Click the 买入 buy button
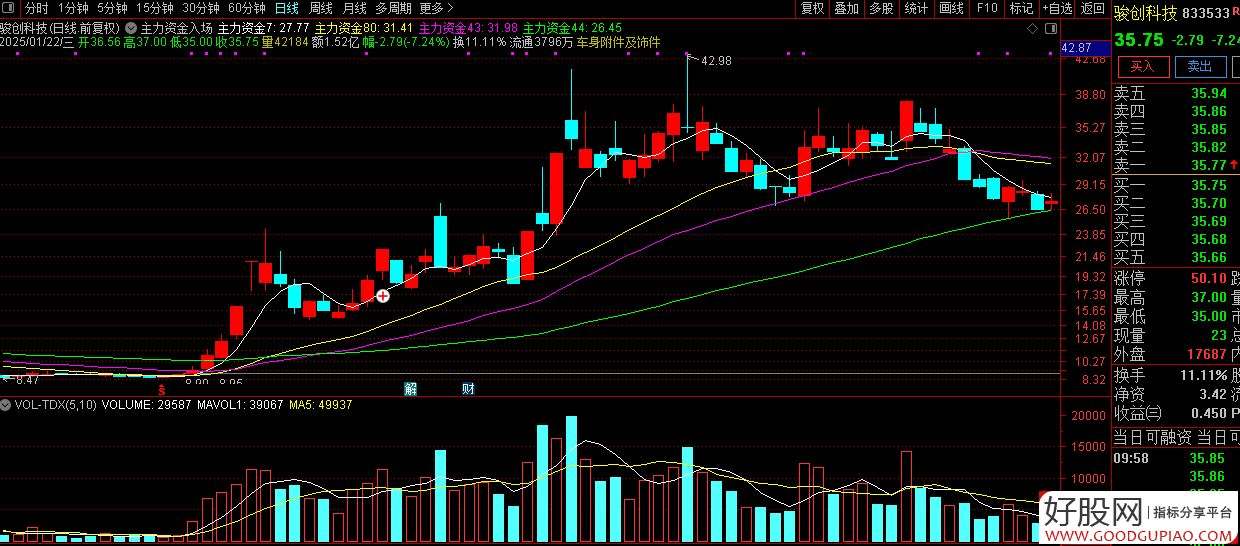Viewport: 1240px width, 546px height. coord(1142,67)
